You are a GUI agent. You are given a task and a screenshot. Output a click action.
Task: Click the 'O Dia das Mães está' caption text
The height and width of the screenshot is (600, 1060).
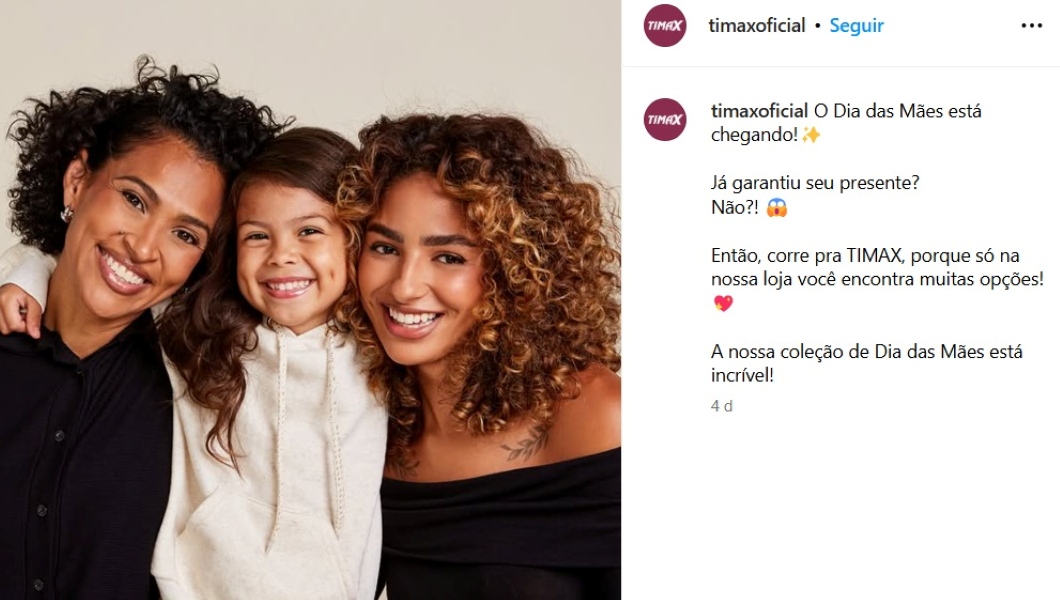(897, 111)
